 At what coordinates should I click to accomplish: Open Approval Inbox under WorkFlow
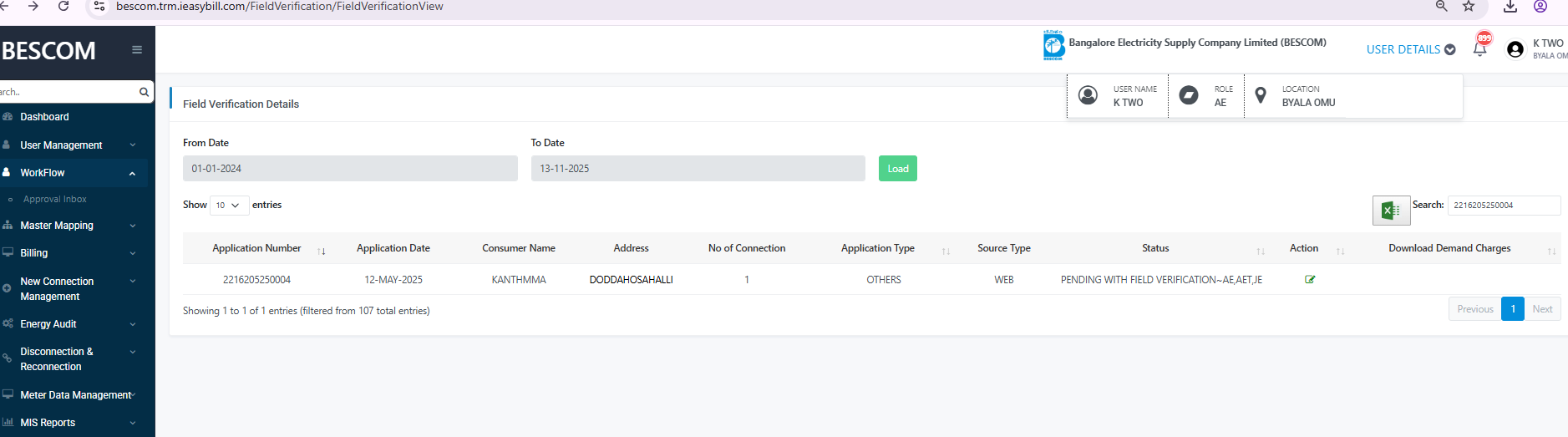[x=55, y=199]
